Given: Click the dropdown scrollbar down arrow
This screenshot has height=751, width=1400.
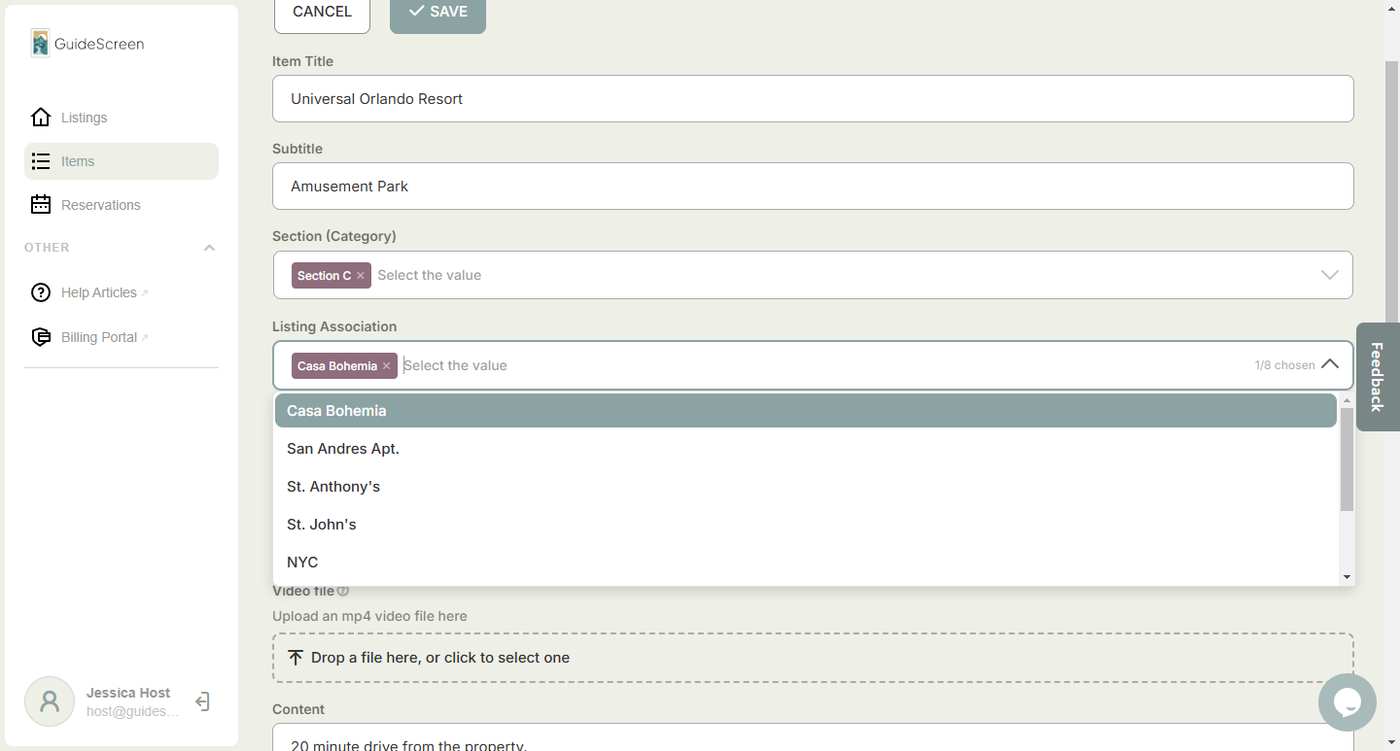Looking at the screenshot, I should [1347, 577].
